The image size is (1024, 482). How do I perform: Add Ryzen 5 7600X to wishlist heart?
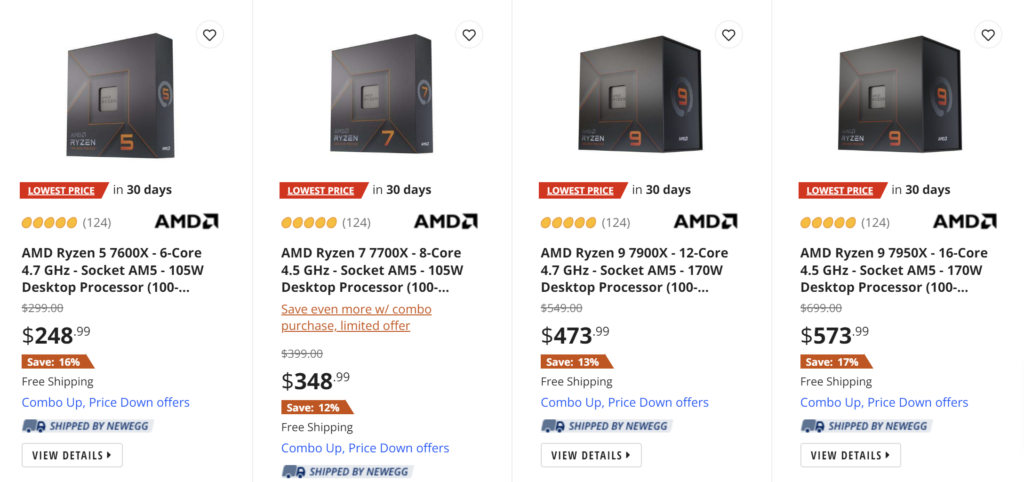pos(209,35)
